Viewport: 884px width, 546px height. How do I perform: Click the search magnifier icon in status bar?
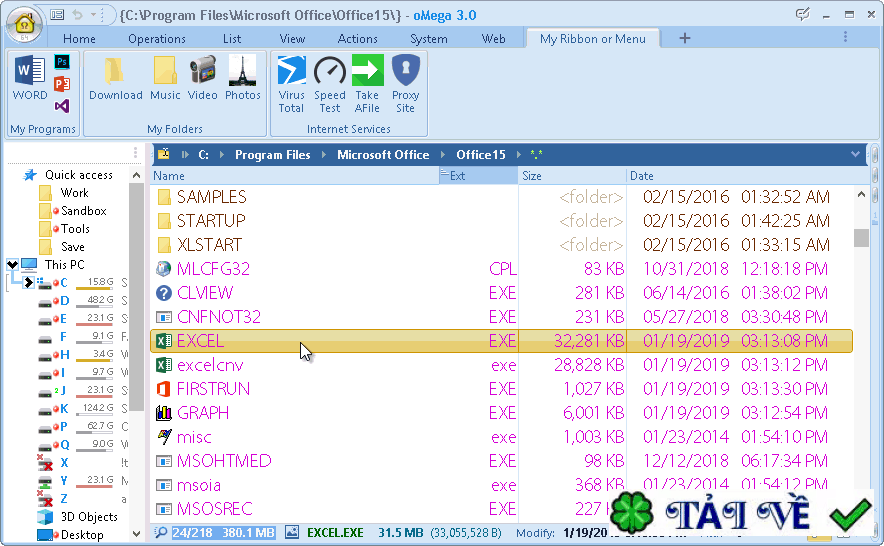161,532
